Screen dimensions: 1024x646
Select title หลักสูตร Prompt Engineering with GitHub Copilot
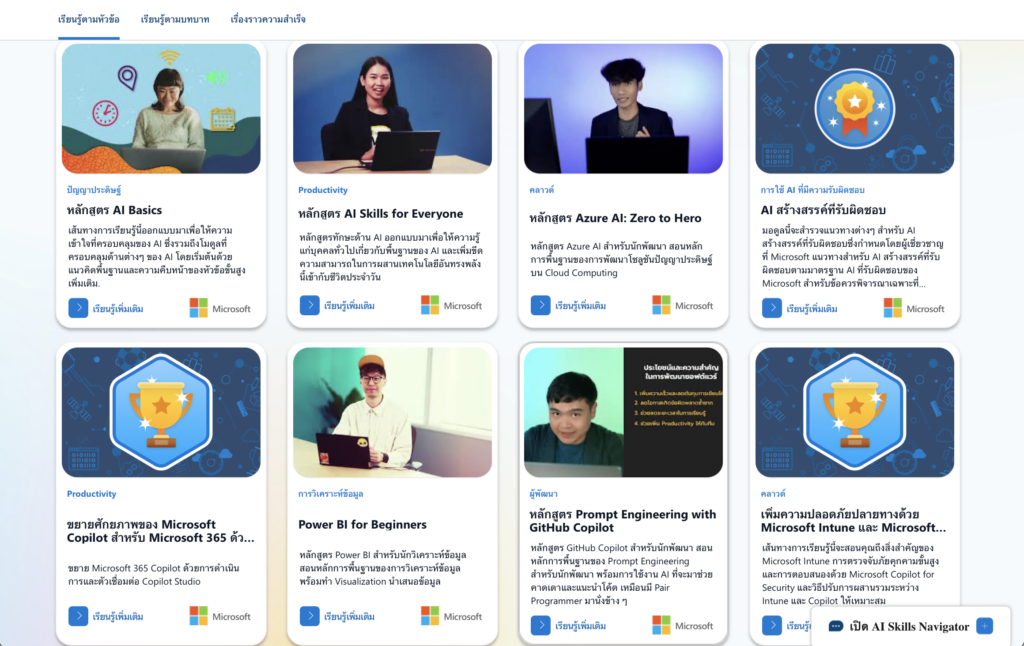(x=622, y=521)
